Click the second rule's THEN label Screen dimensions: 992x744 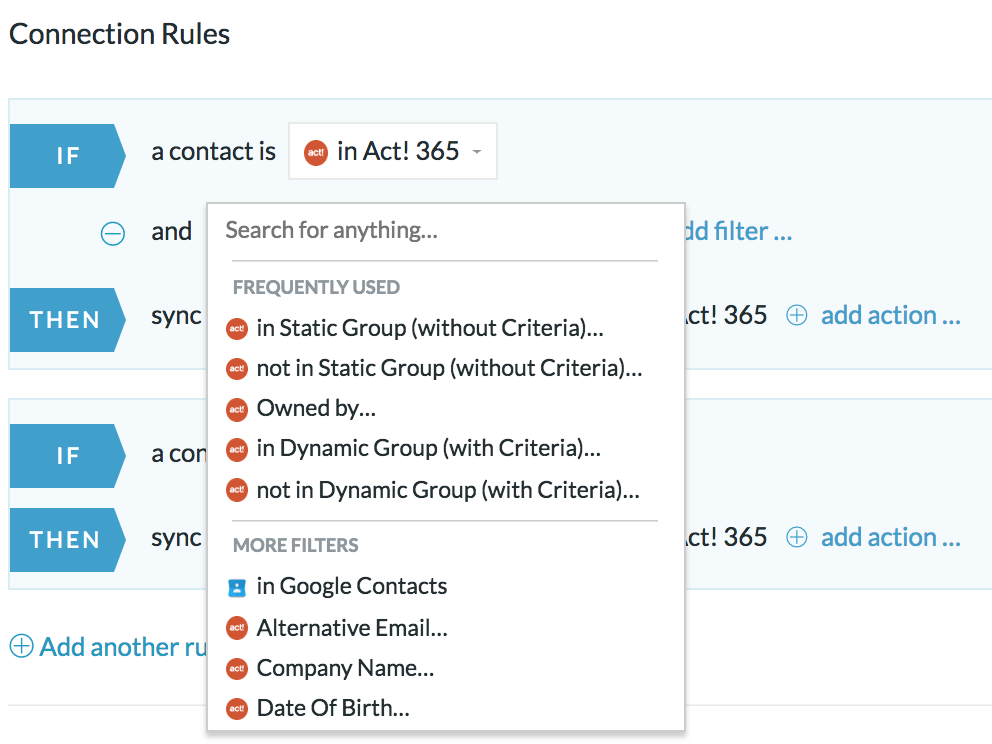[x=68, y=540]
